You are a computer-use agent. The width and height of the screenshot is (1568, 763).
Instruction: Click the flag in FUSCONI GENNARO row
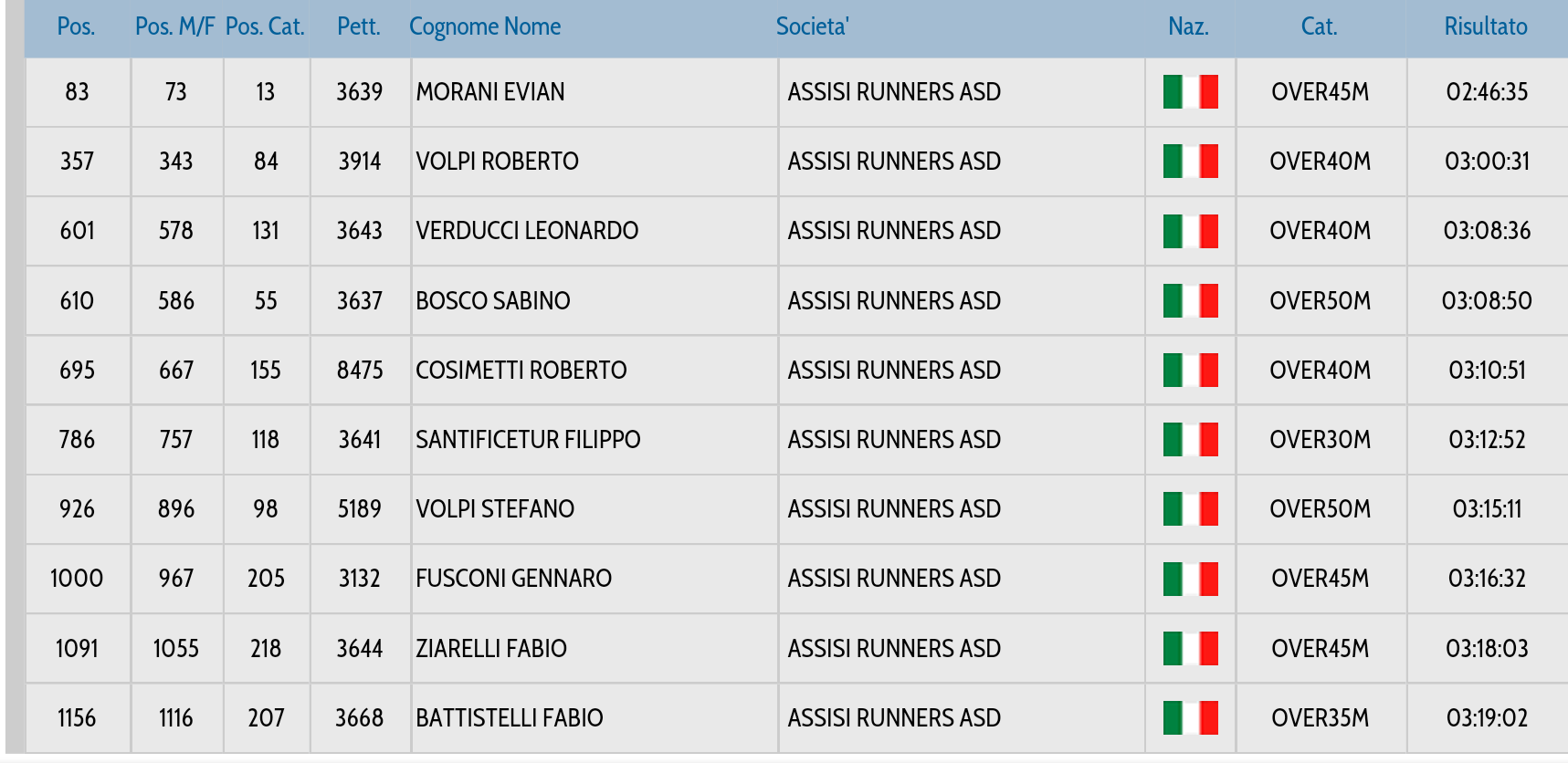coord(1190,579)
